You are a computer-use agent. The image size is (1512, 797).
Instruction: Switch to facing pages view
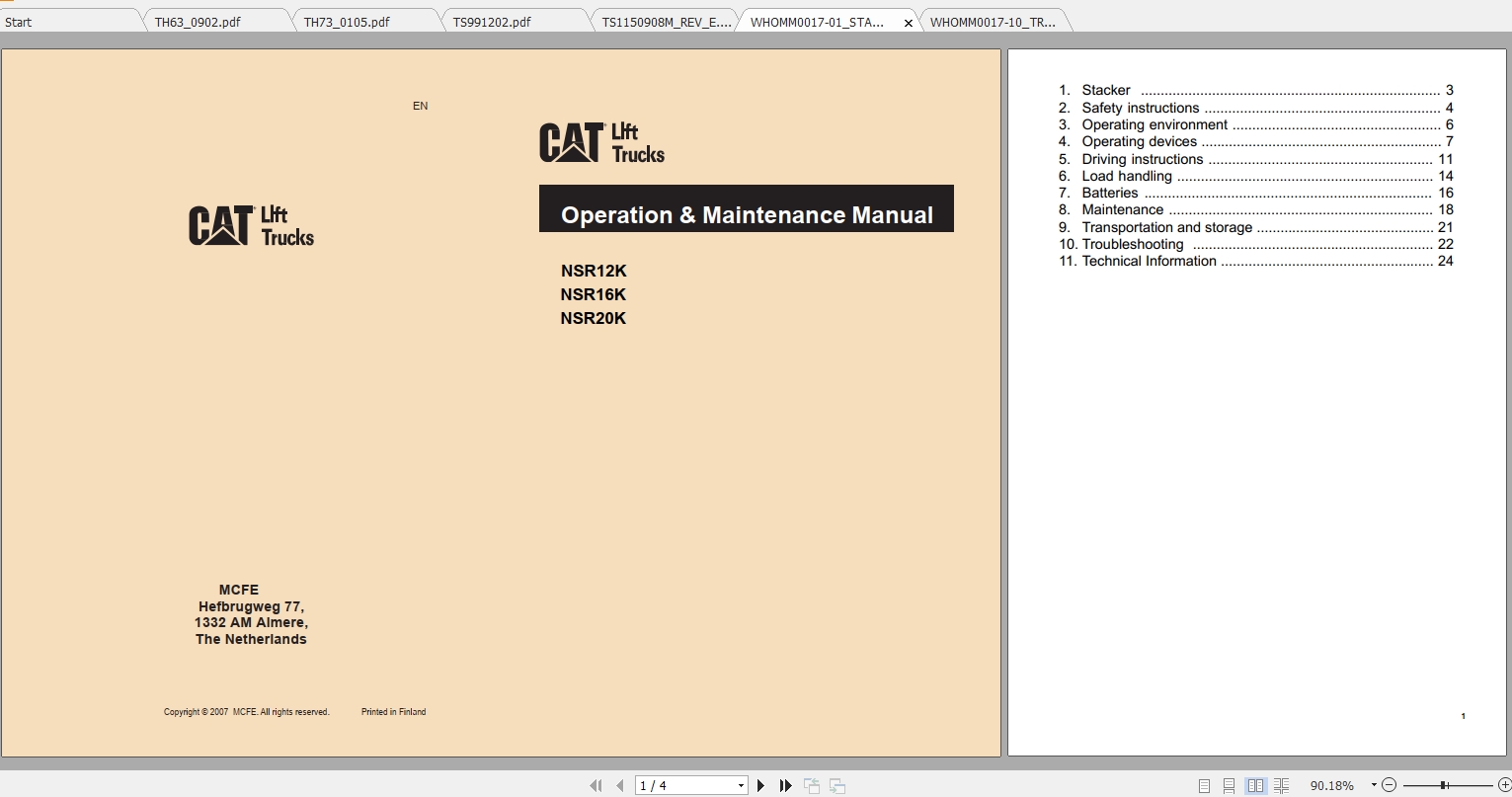[x=1255, y=785]
